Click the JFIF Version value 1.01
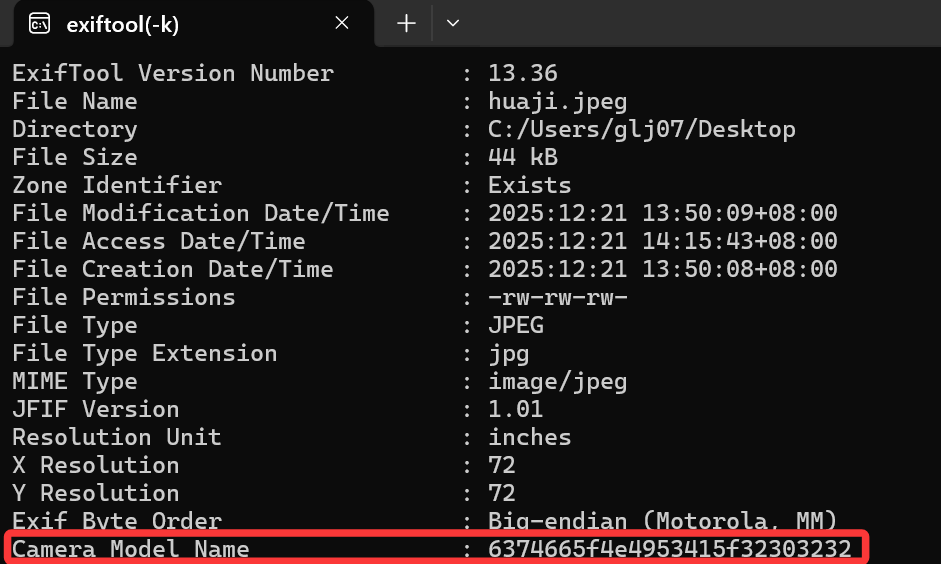 tap(515, 410)
